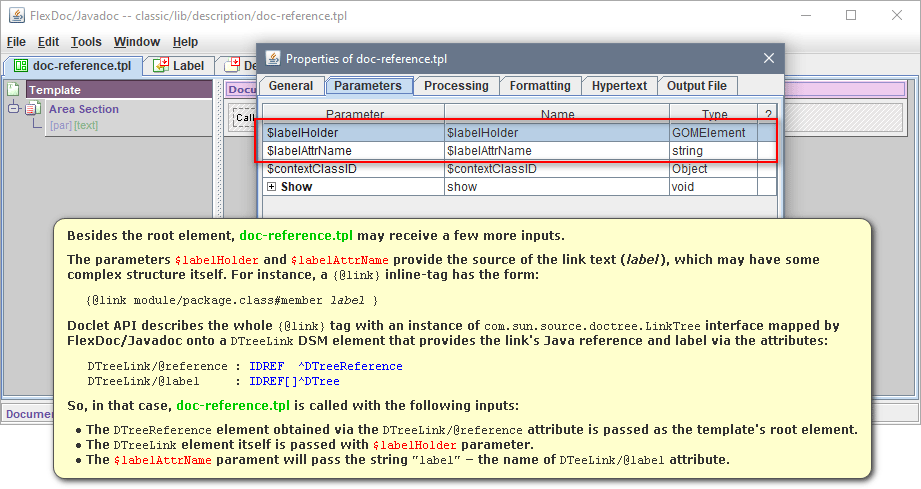921x489 pixels.
Task: Collapse the Area Section tree node
Action: tap(14, 109)
